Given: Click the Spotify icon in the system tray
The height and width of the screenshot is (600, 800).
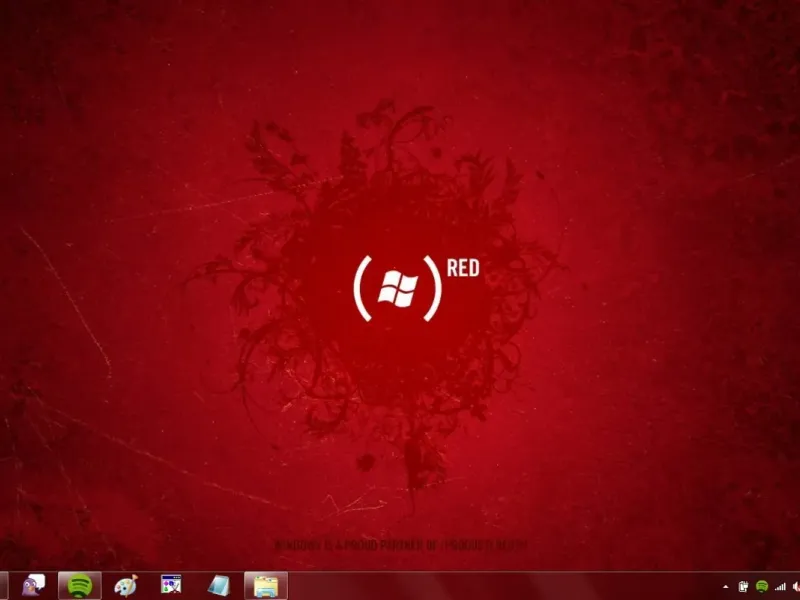Looking at the screenshot, I should [762, 587].
